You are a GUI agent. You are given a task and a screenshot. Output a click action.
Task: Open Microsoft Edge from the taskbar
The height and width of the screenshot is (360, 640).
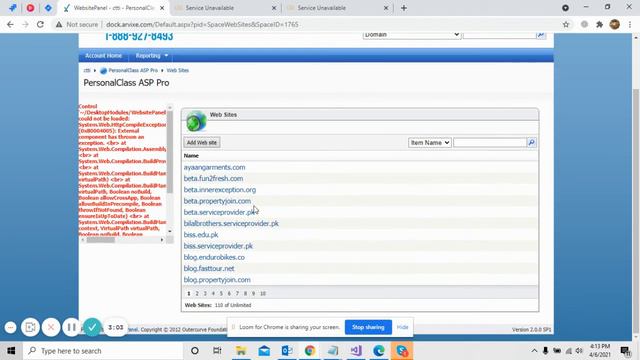click(x=379, y=351)
